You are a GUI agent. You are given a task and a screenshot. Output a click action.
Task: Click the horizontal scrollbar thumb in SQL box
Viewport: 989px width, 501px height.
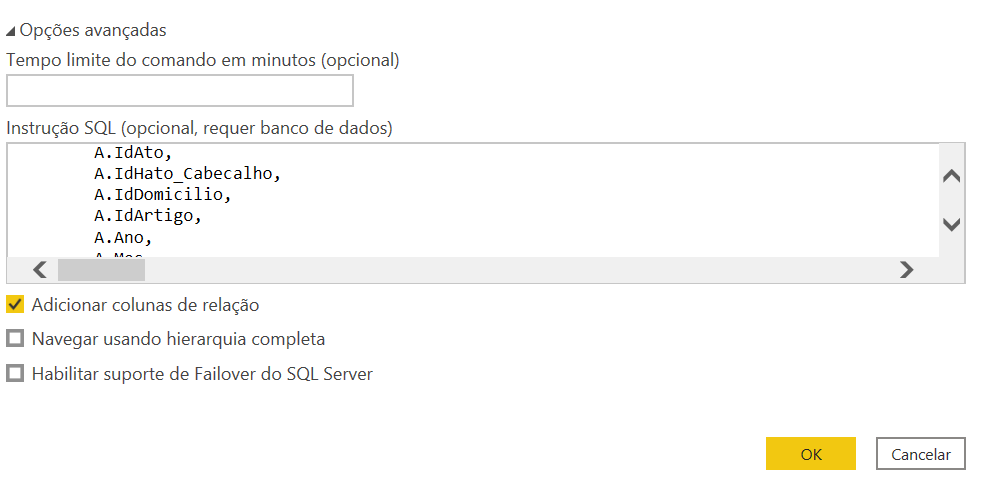click(x=102, y=270)
